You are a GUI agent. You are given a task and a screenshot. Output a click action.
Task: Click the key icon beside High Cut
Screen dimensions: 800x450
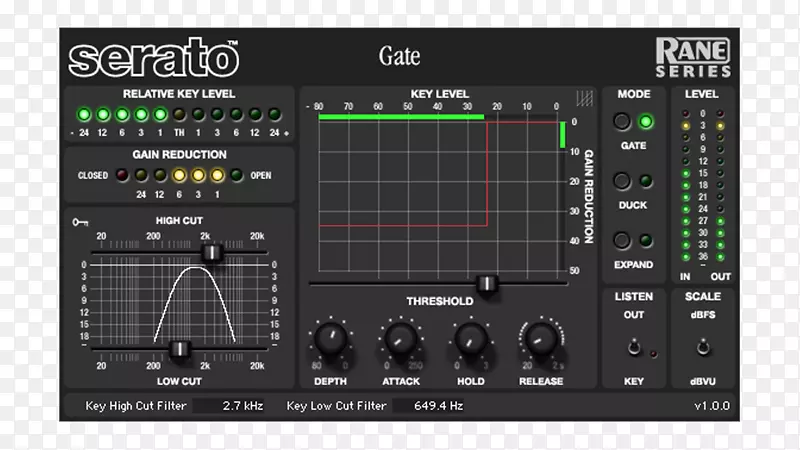click(x=80, y=222)
